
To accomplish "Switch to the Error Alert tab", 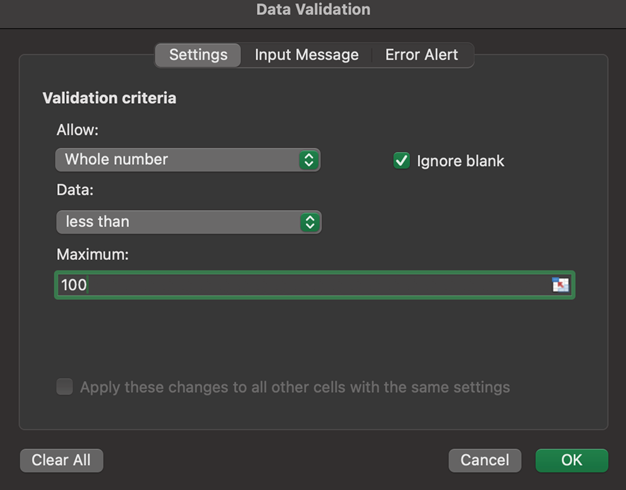I will coord(421,55).
